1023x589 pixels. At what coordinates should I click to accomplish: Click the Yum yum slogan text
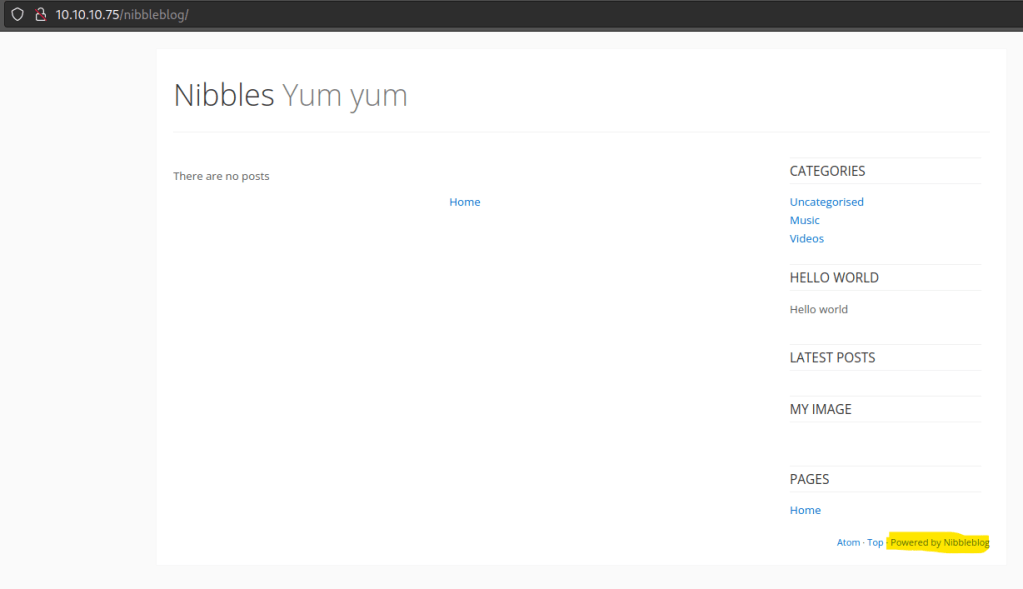[345, 95]
